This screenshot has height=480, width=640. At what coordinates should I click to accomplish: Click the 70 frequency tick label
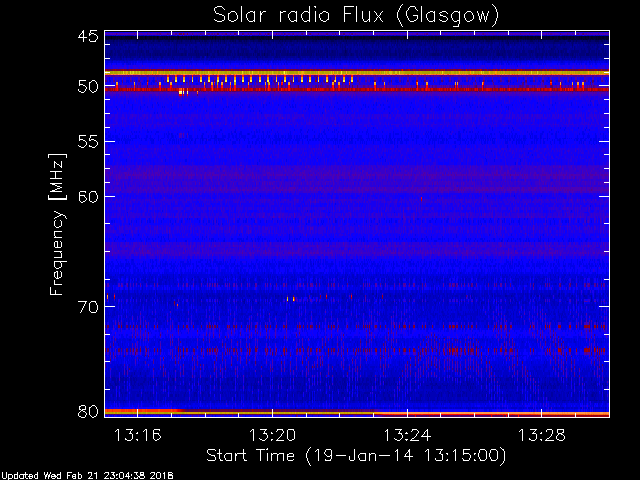click(x=88, y=307)
